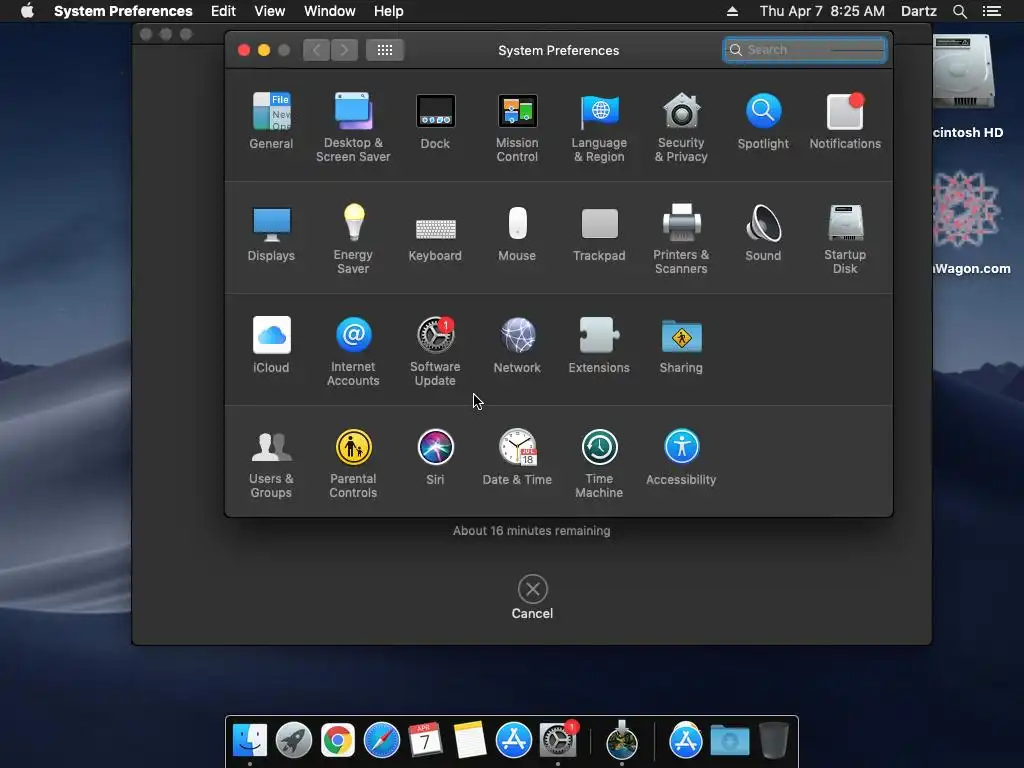Open Spotlight preferences pane
The image size is (1024, 768).
click(763, 121)
